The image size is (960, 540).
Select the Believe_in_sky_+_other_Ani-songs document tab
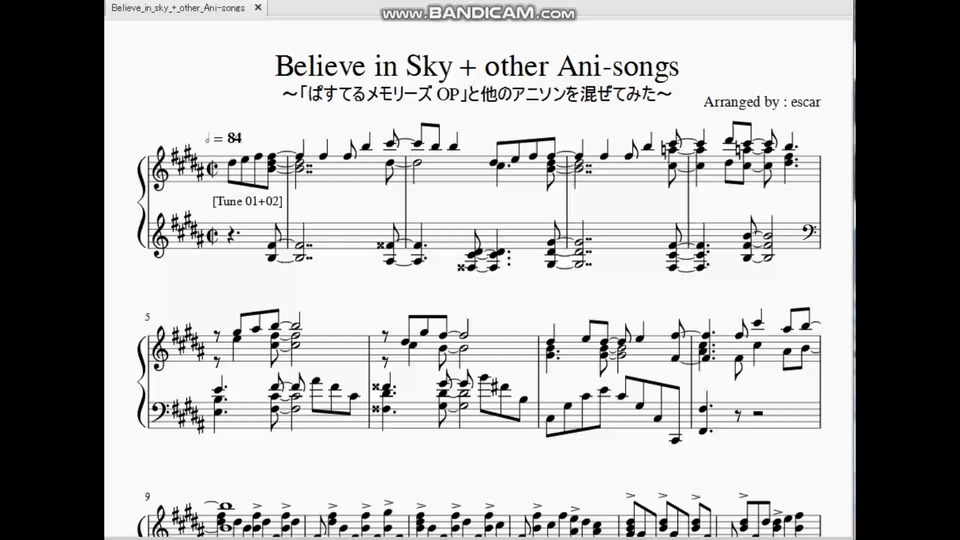178,8
